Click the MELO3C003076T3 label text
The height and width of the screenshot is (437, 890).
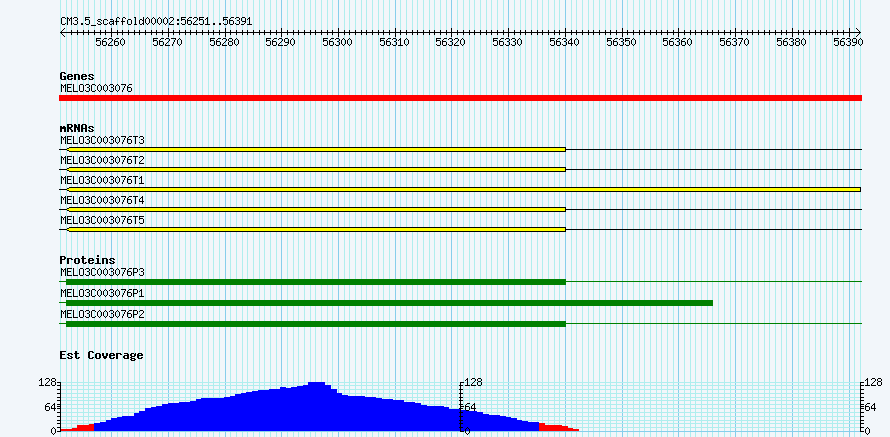[x=102, y=140]
